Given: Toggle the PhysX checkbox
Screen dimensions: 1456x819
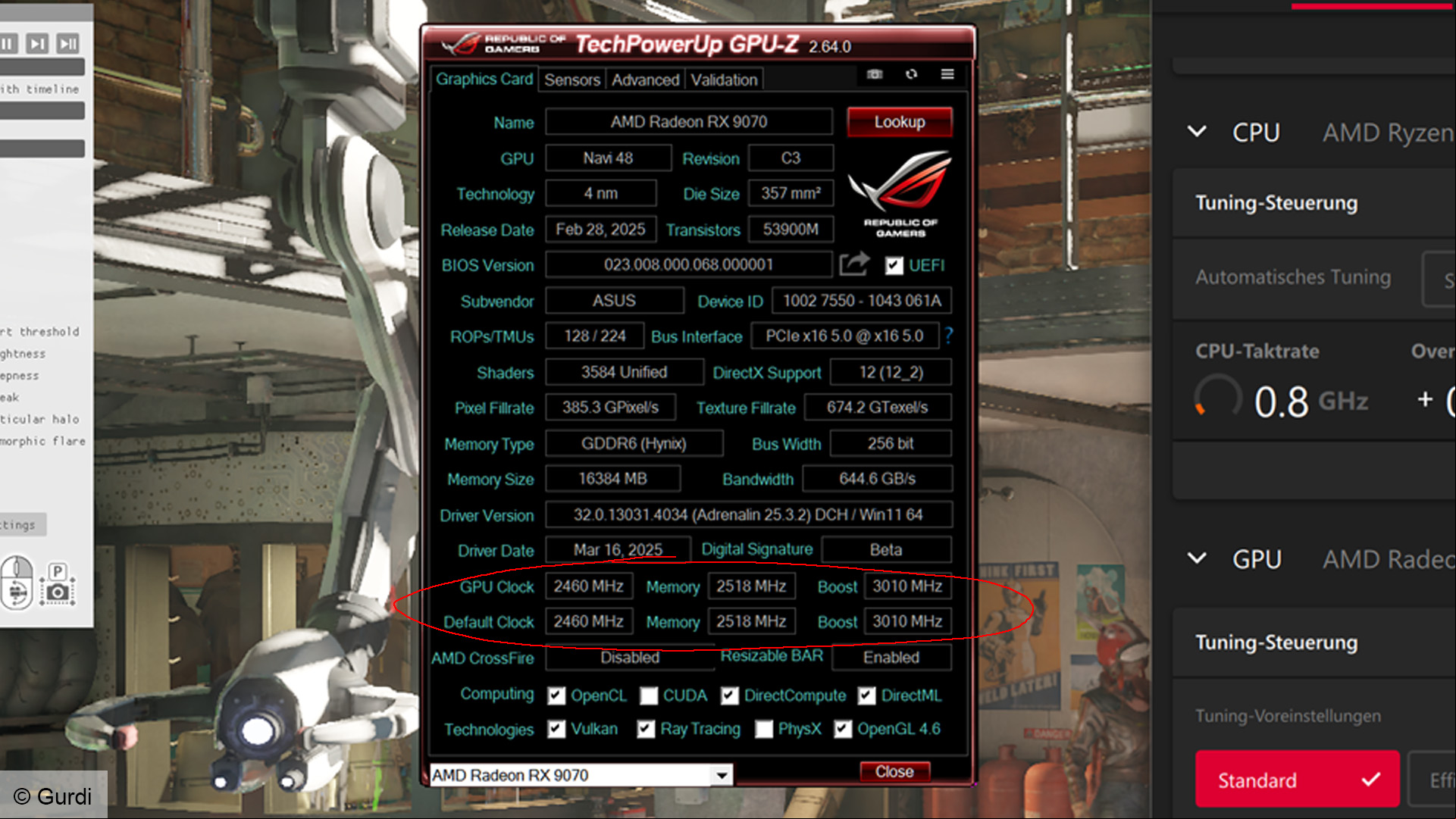Looking at the screenshot, I should point(764,729).
